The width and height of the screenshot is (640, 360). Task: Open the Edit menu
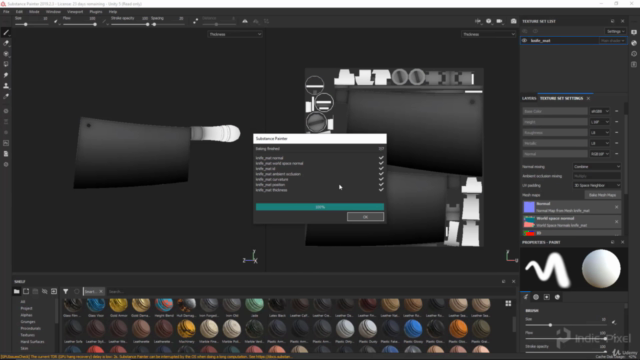19,12
